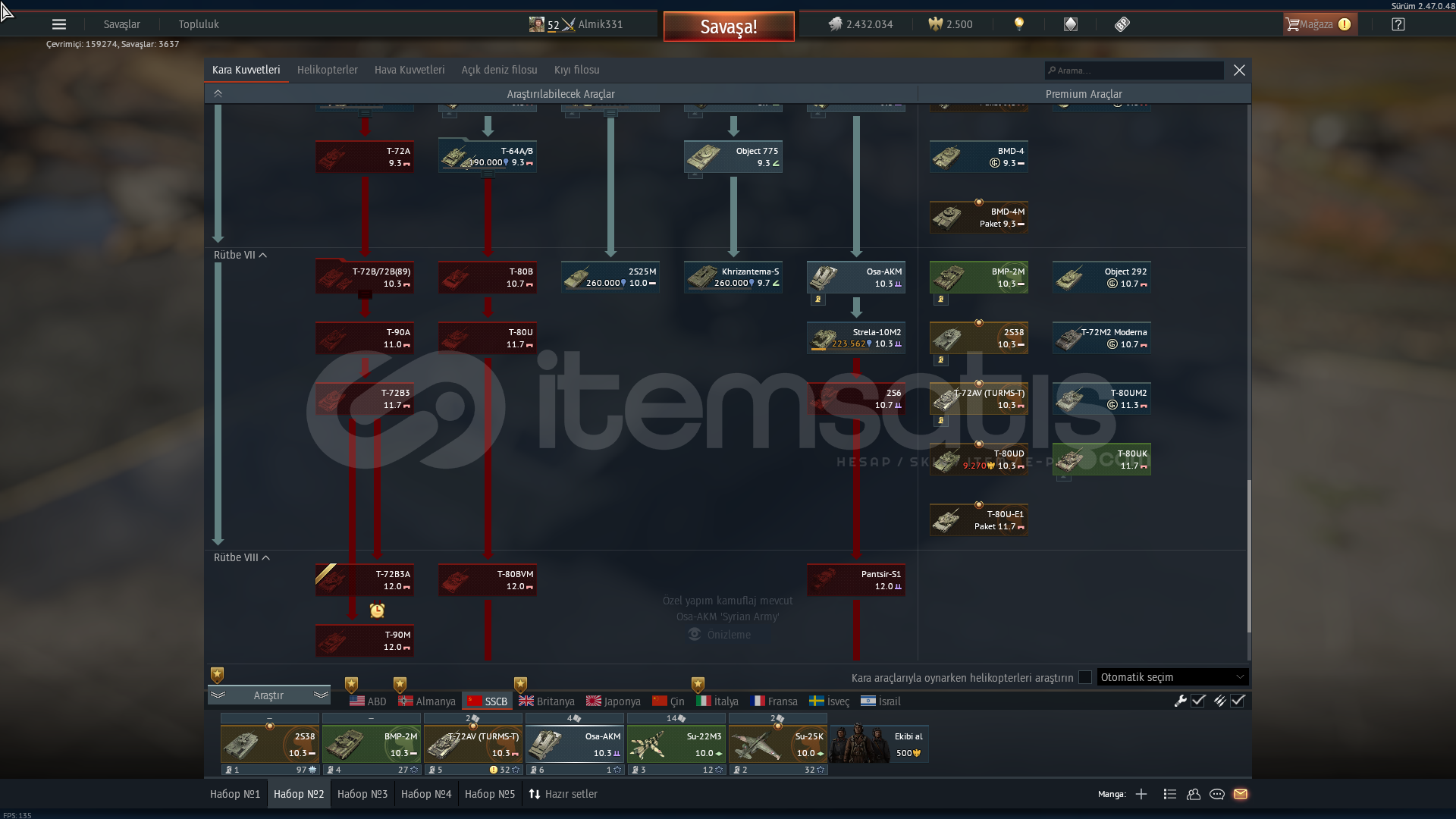Screen dimensions: 1456x819
Task: Select the Almanya nation tab
Action: [x=427, y=701]
